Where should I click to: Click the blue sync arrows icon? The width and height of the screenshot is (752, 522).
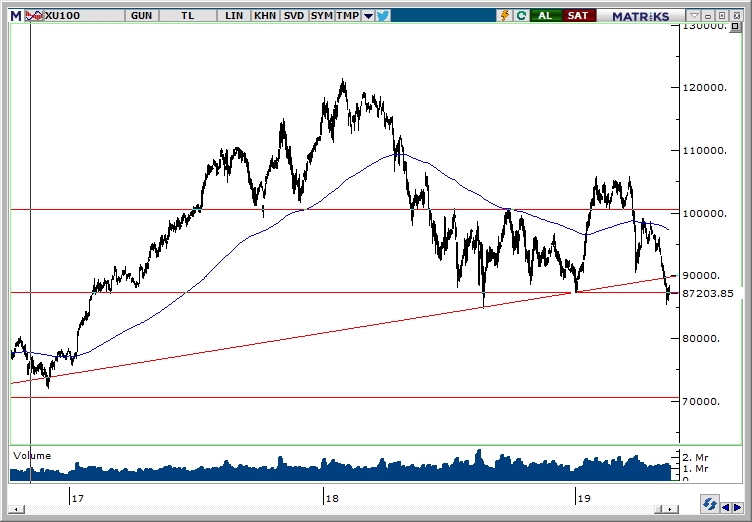pos(709,505)
